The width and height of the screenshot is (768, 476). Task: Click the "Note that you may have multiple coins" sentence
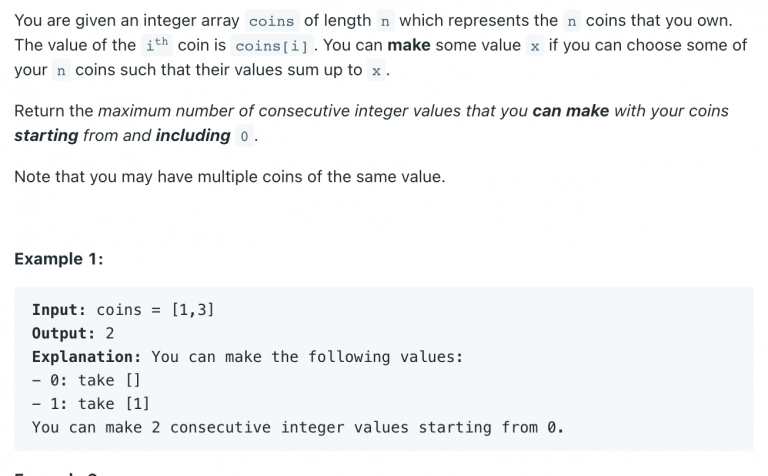[x=230, y=176]
